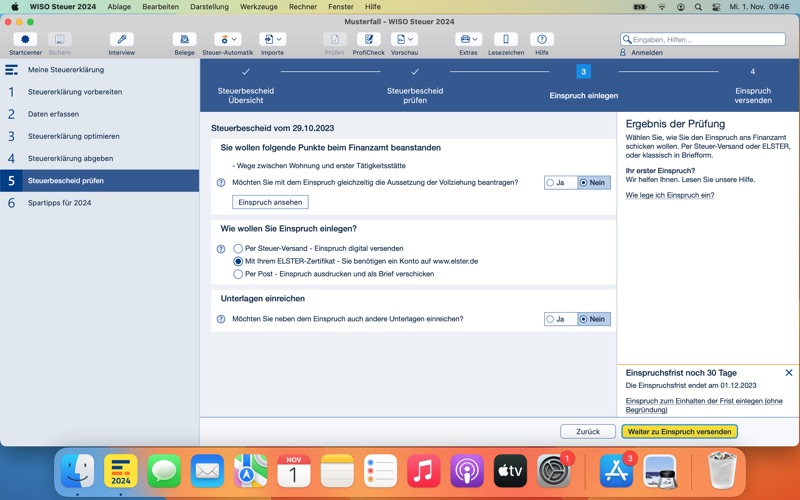Choose the ELSTER-Zertifikat option
The width and height of the screenshot is (800, 500).
coord(238,261)
